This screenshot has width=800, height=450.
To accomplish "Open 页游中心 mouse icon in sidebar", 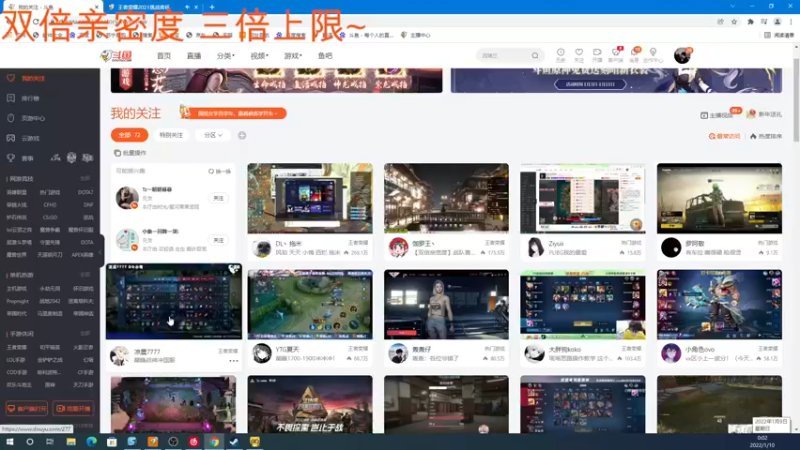I will point(11,118).
